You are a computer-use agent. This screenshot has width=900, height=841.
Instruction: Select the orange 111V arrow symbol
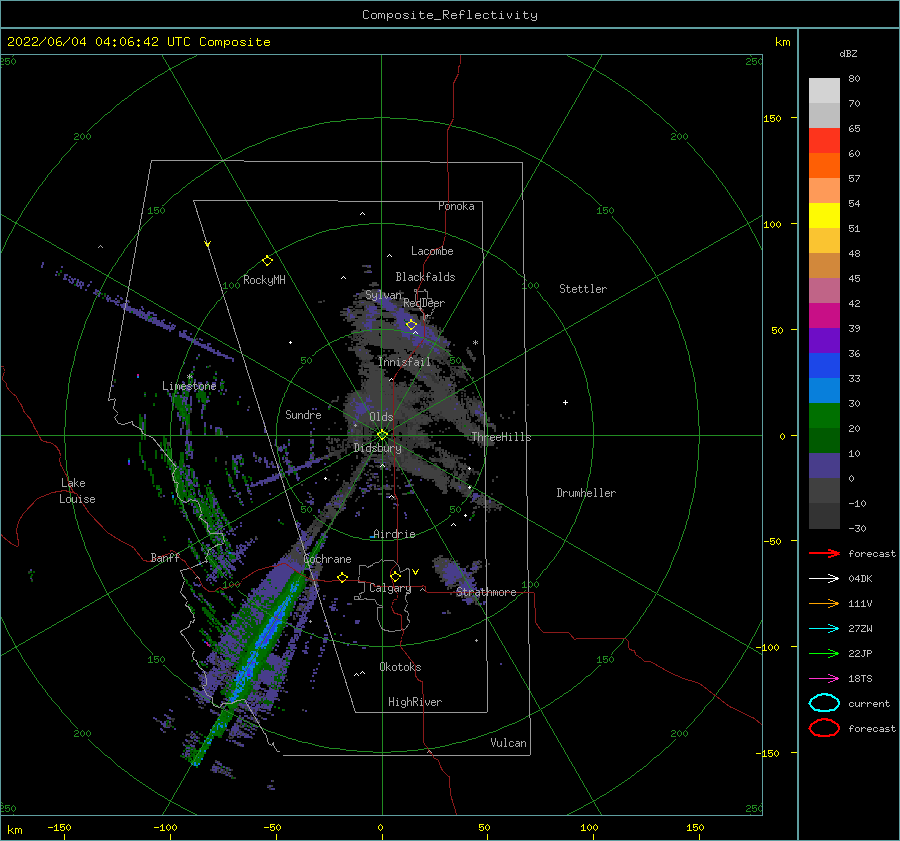tap(824, 603)
